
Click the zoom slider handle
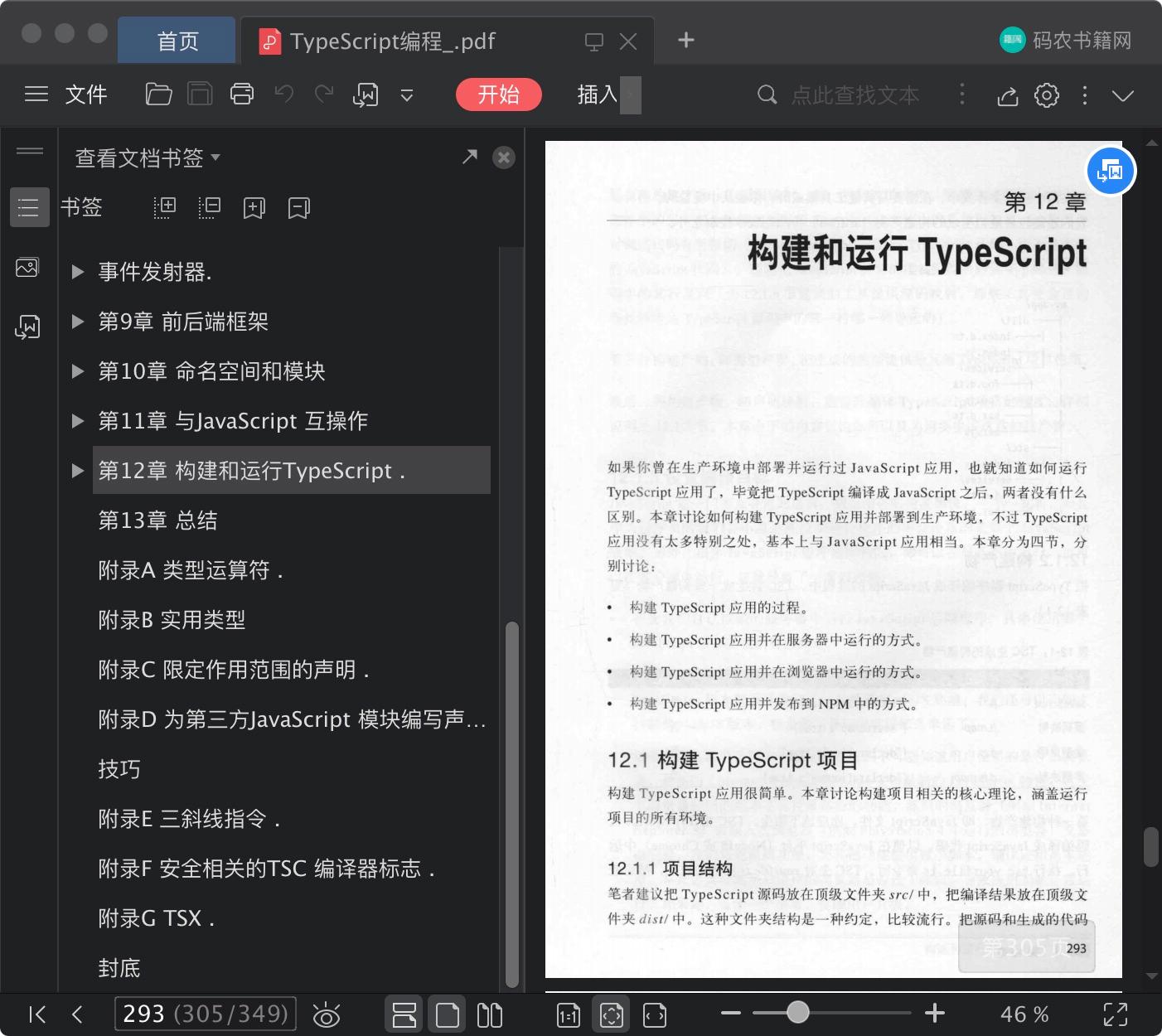(x=798, y=1012)
